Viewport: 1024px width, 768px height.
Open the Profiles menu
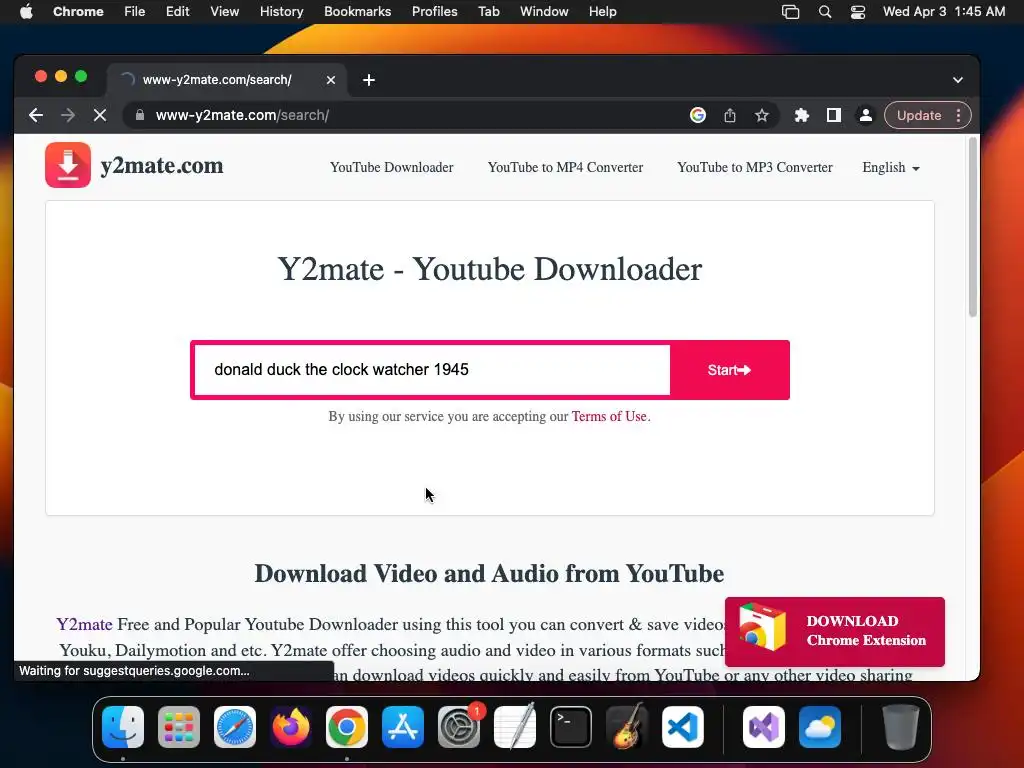tap(434, 12)
